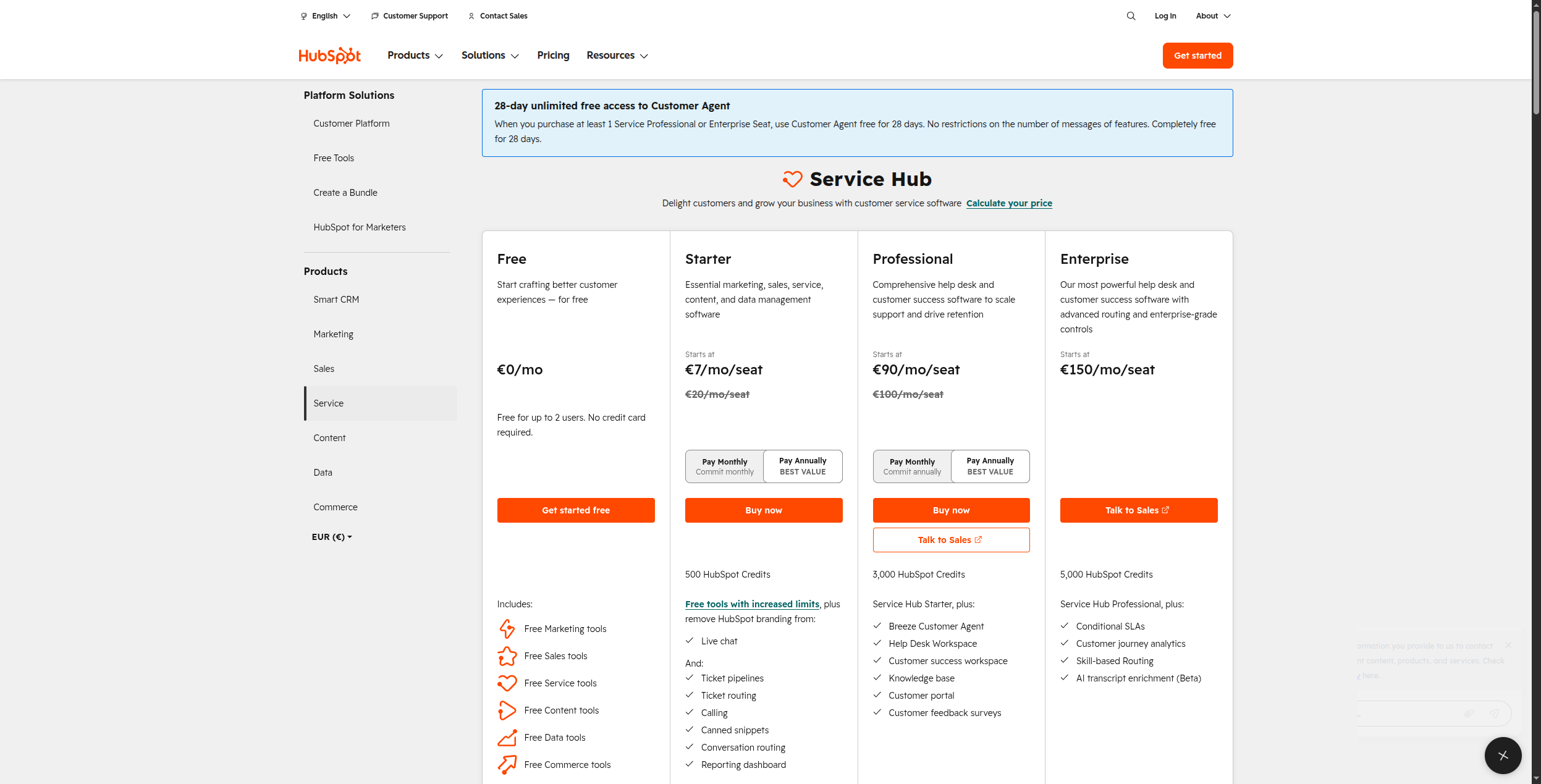Select HubSpot for Marketers in sidebar
Screen dimensions: 1541x784
click(x=360, y=227)
